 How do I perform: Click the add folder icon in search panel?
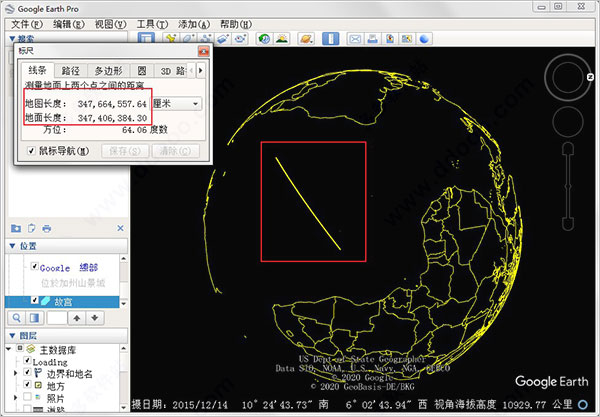[x=16, y=228]
